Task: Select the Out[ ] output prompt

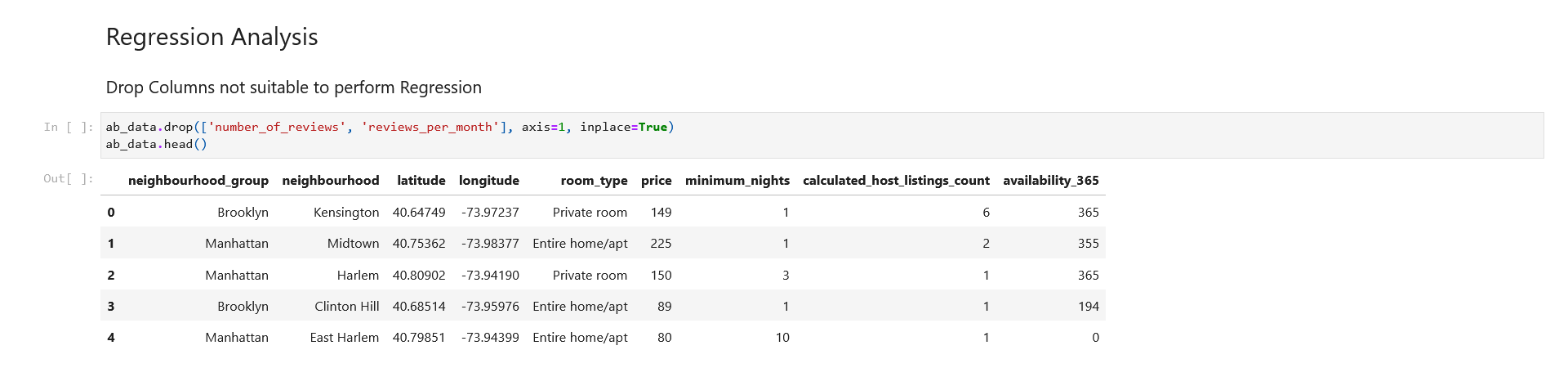Action: pos(69,178)
